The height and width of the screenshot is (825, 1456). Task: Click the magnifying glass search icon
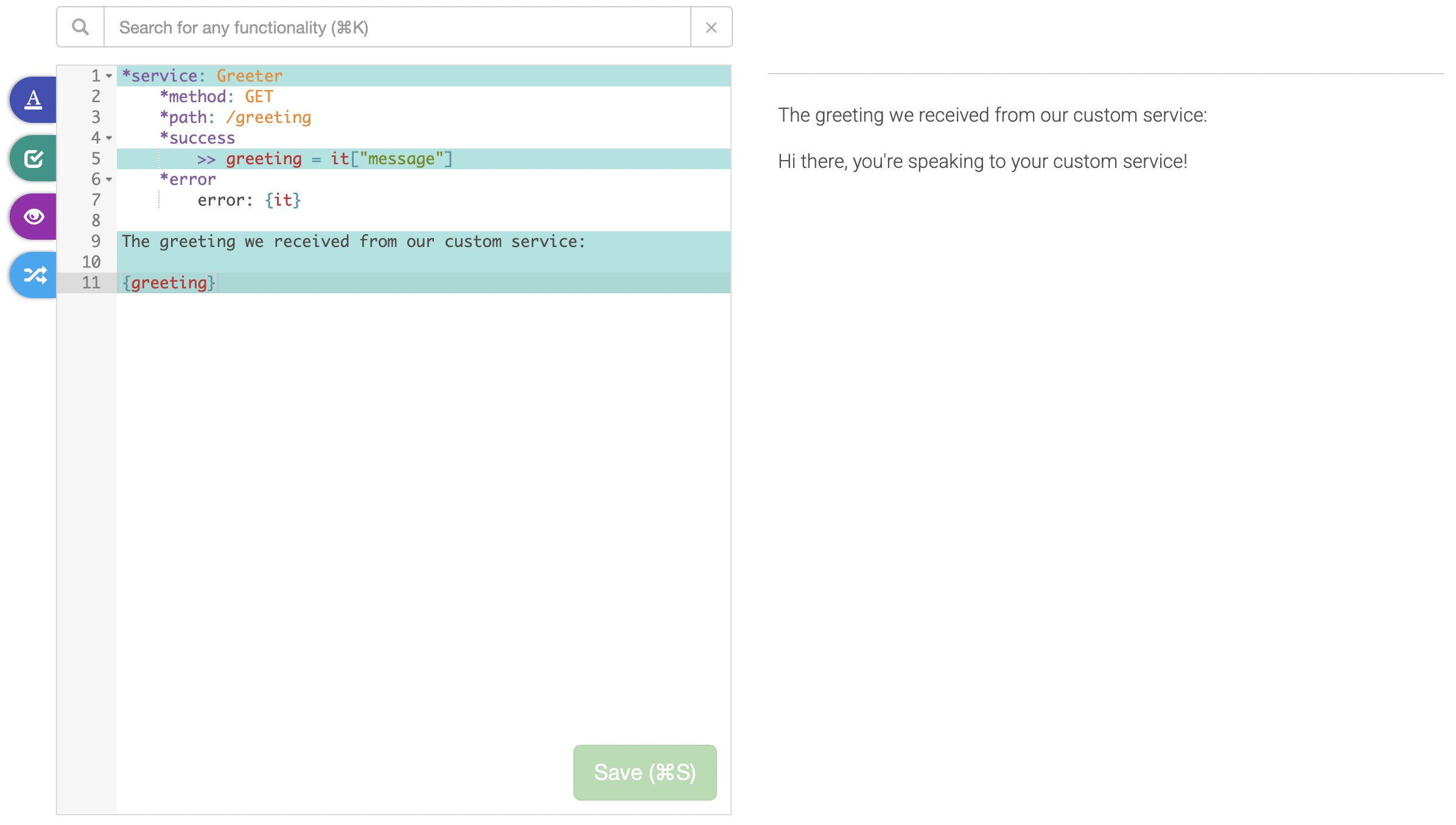coord(80,27)
